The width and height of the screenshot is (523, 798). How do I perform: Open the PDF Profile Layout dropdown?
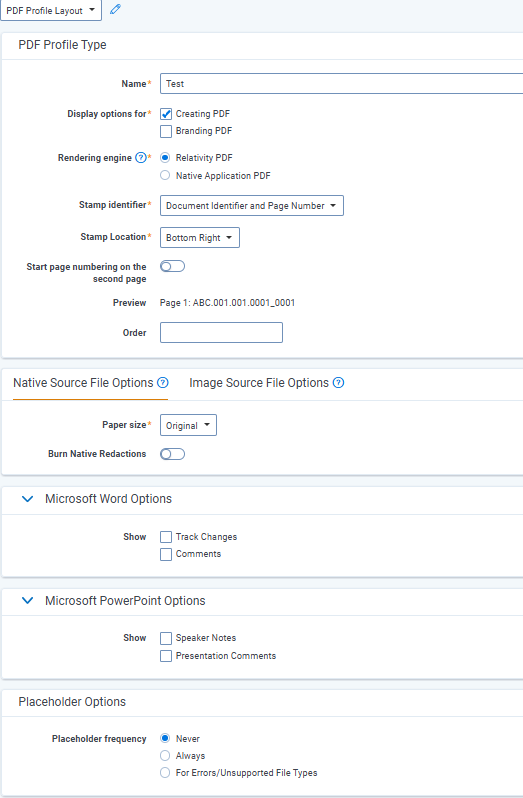51,10
